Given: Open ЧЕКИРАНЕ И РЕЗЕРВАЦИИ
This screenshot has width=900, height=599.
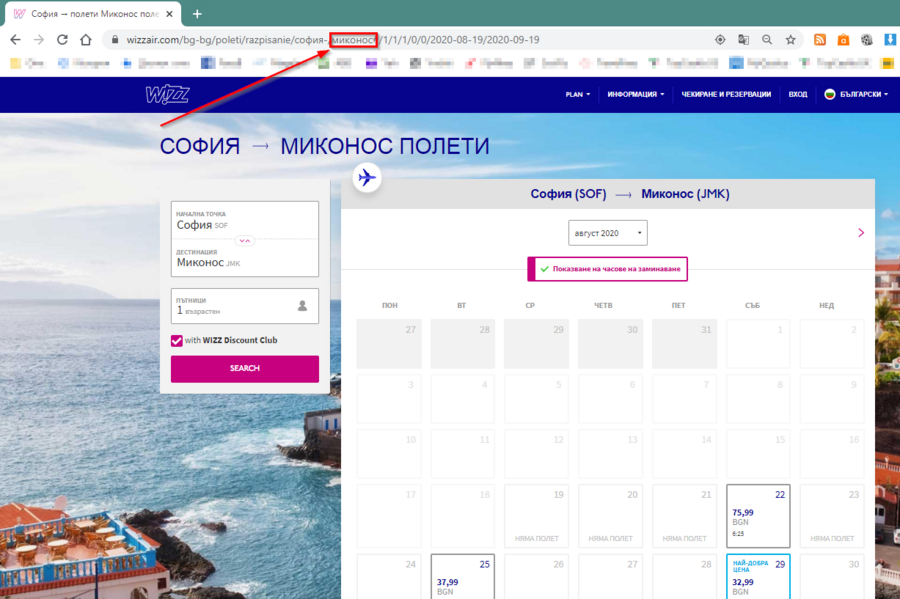Looking at the screenshot, I should point(726,95).
